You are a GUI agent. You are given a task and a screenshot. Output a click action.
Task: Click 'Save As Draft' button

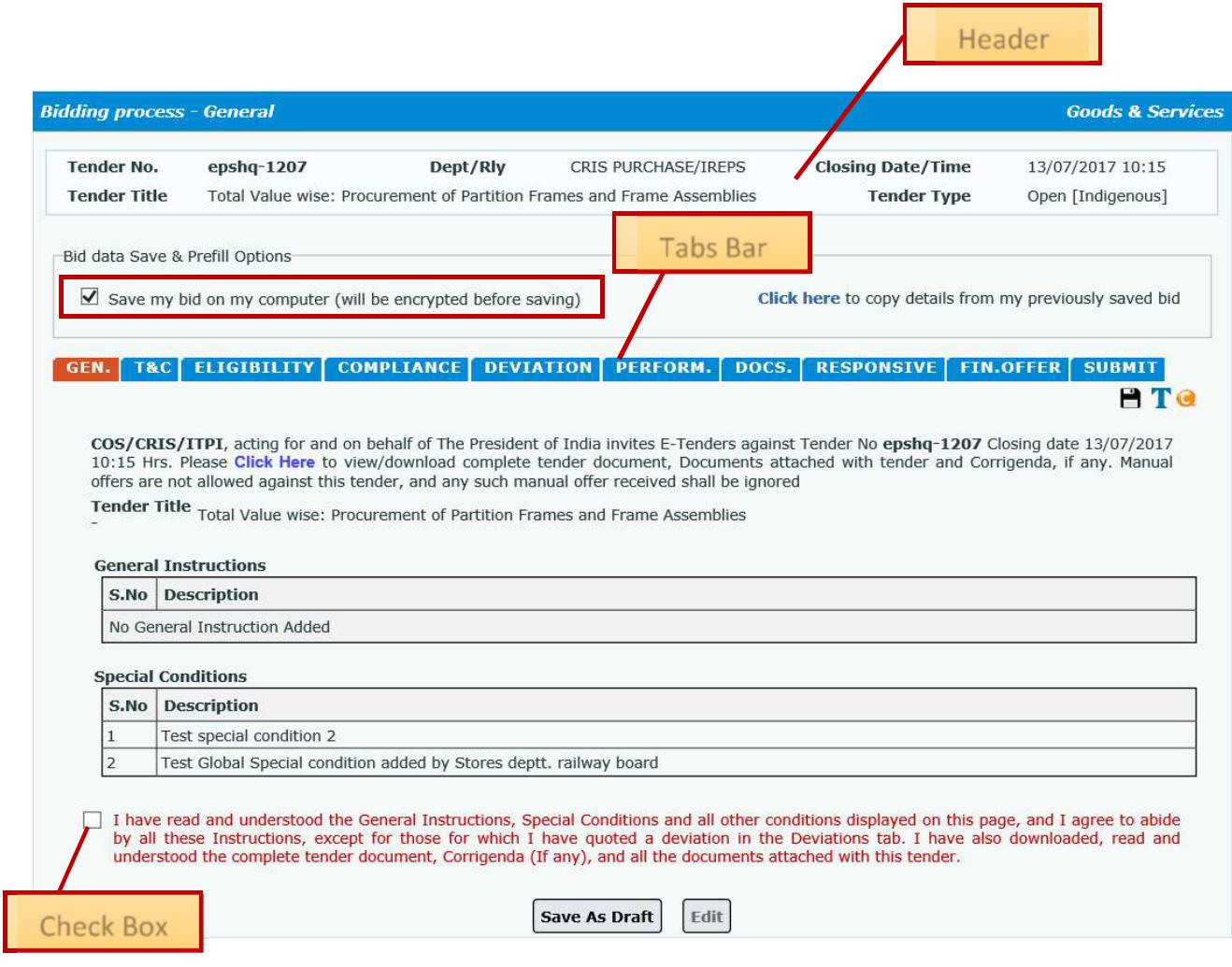(x=597, y=917)
